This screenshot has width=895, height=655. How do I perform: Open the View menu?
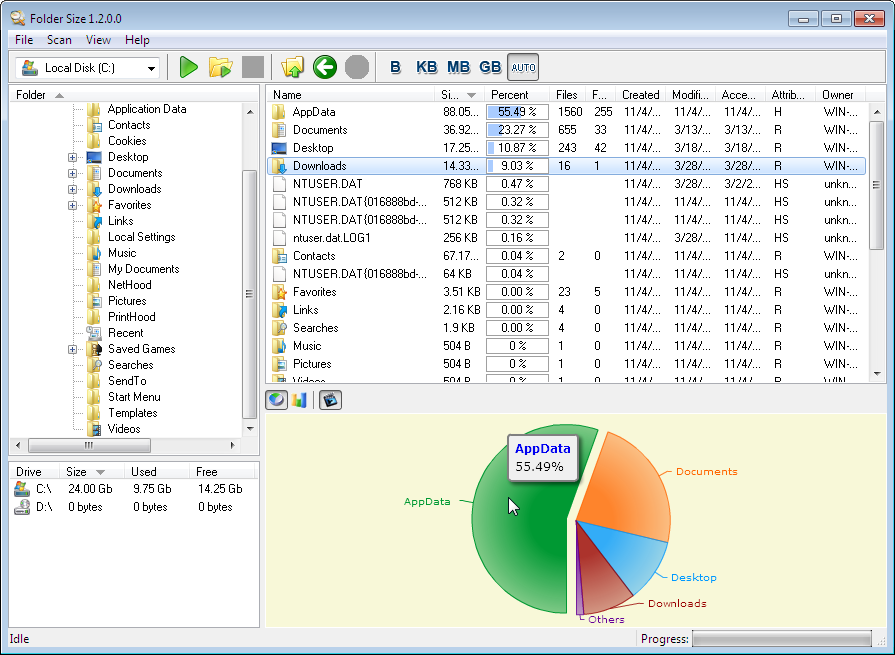pyautogui.click(x=97, y=40)
